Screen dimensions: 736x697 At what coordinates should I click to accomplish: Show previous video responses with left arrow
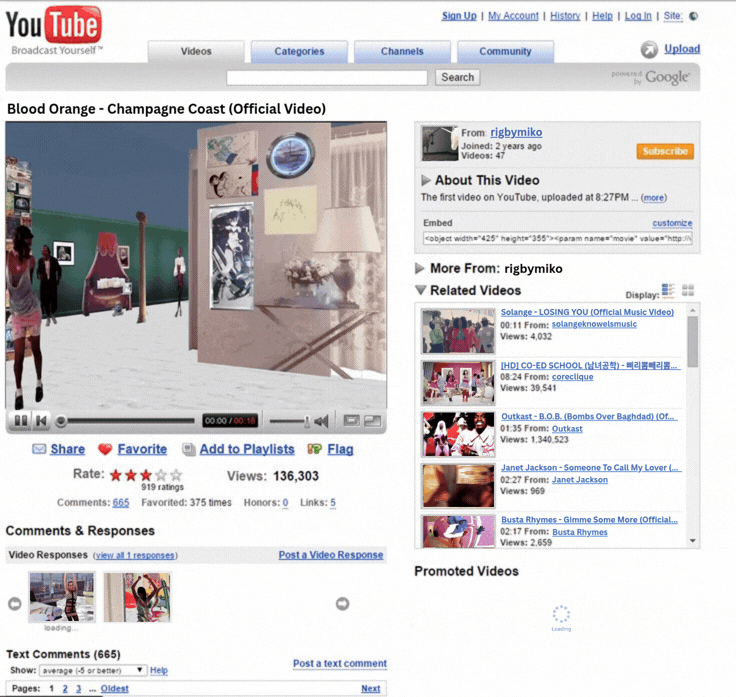tap(15, 604)
